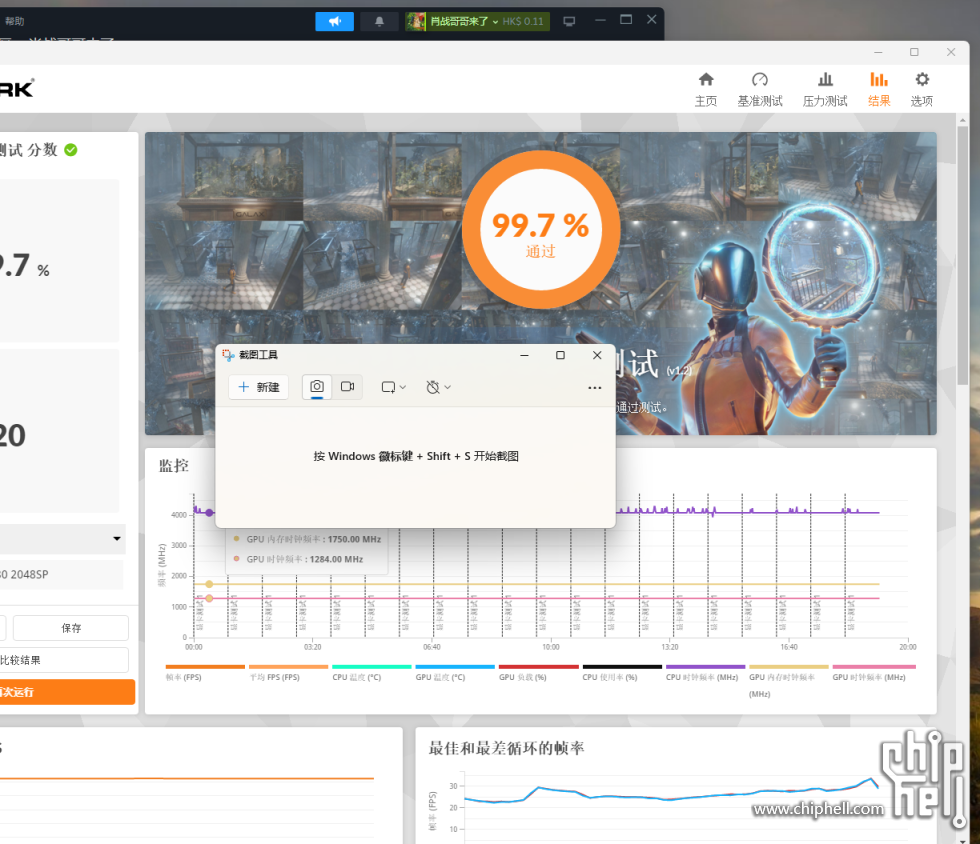Click the 13:20 time axis label
The height and width of the screenshot is (844, 980).
tap(670, 647)
